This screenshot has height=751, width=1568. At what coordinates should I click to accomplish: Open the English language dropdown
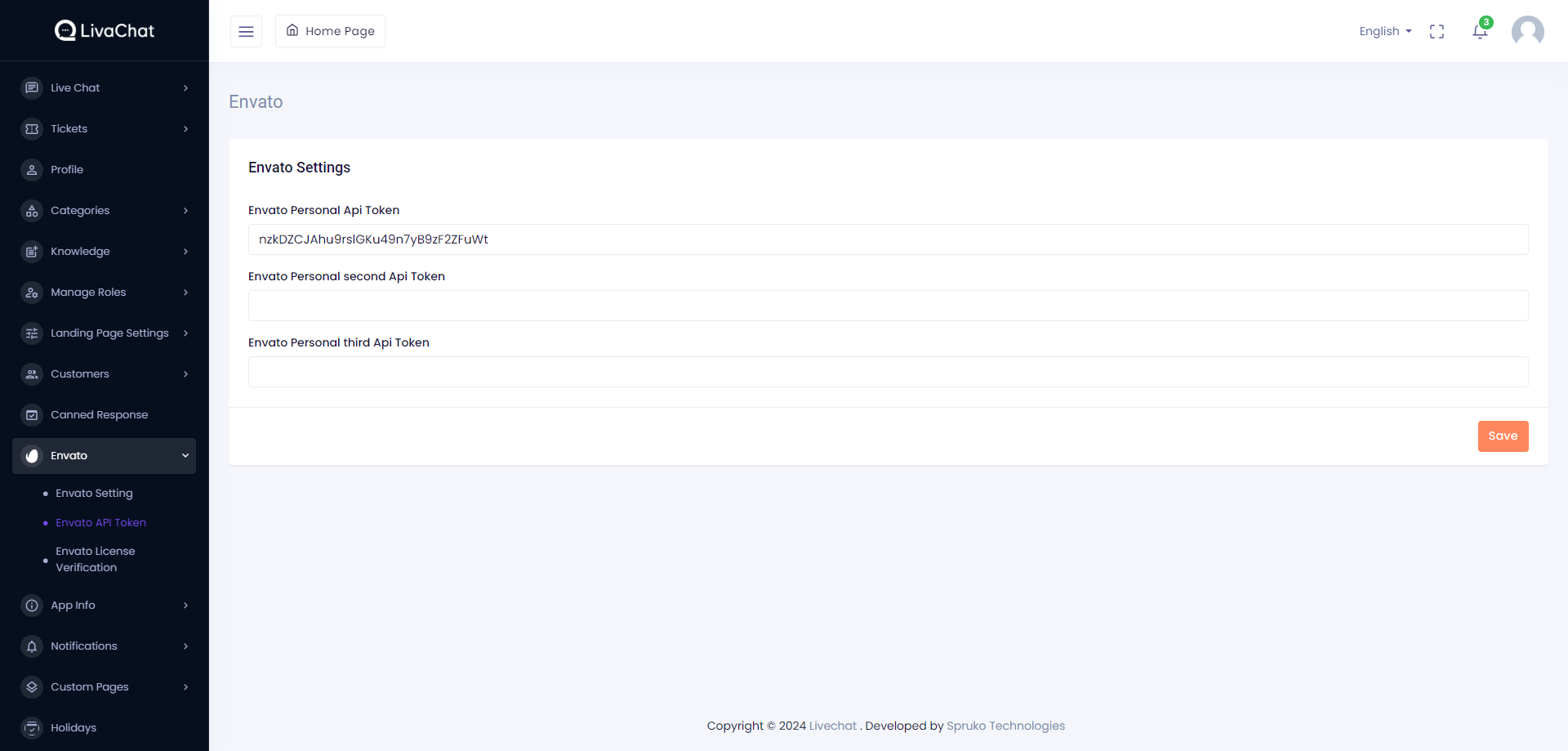pos(1385,31)
